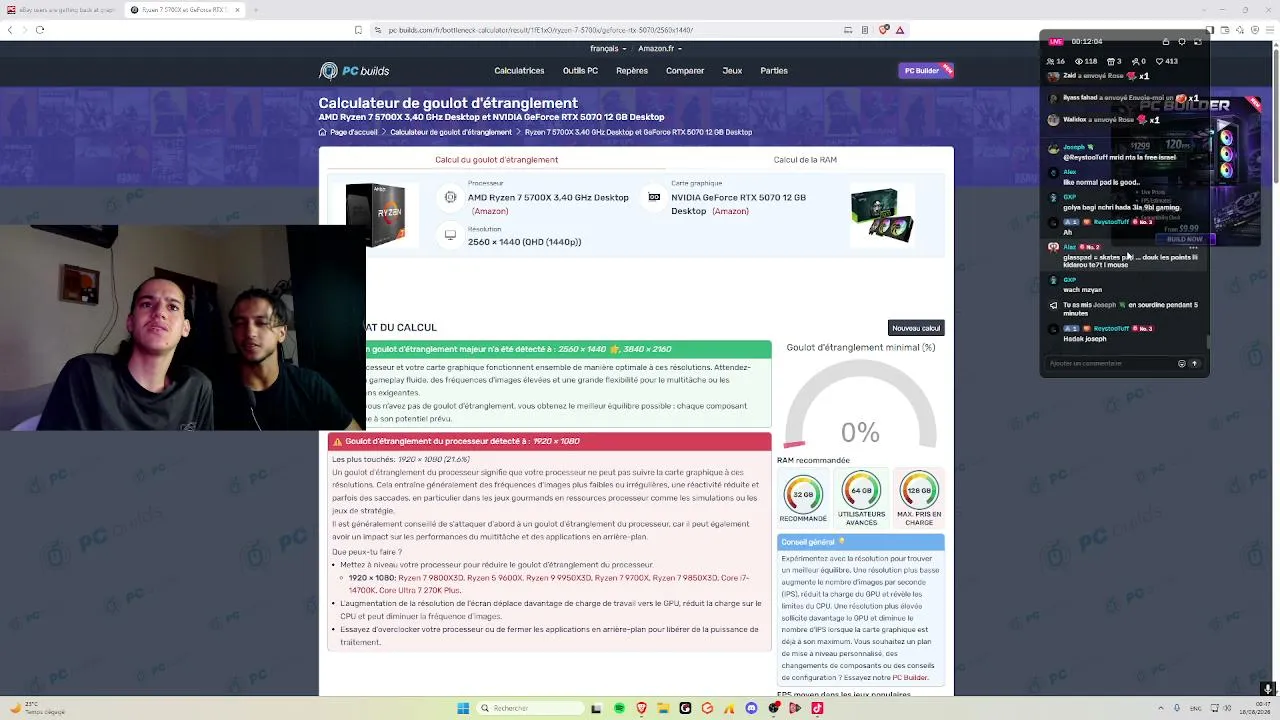1280x720 pixels.
Task: Open a new browser tab with the plus icon
Action: click(x=256, y=10)
